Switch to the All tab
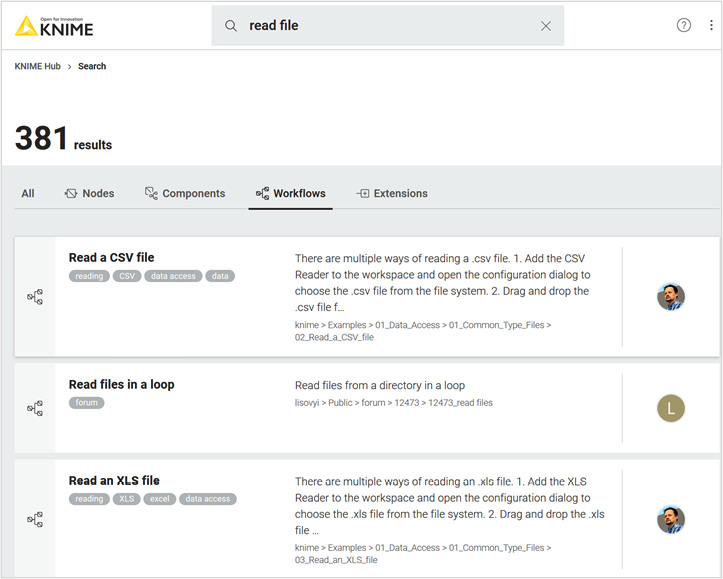This screenshot has width=723, height=579. click(28, 194)
